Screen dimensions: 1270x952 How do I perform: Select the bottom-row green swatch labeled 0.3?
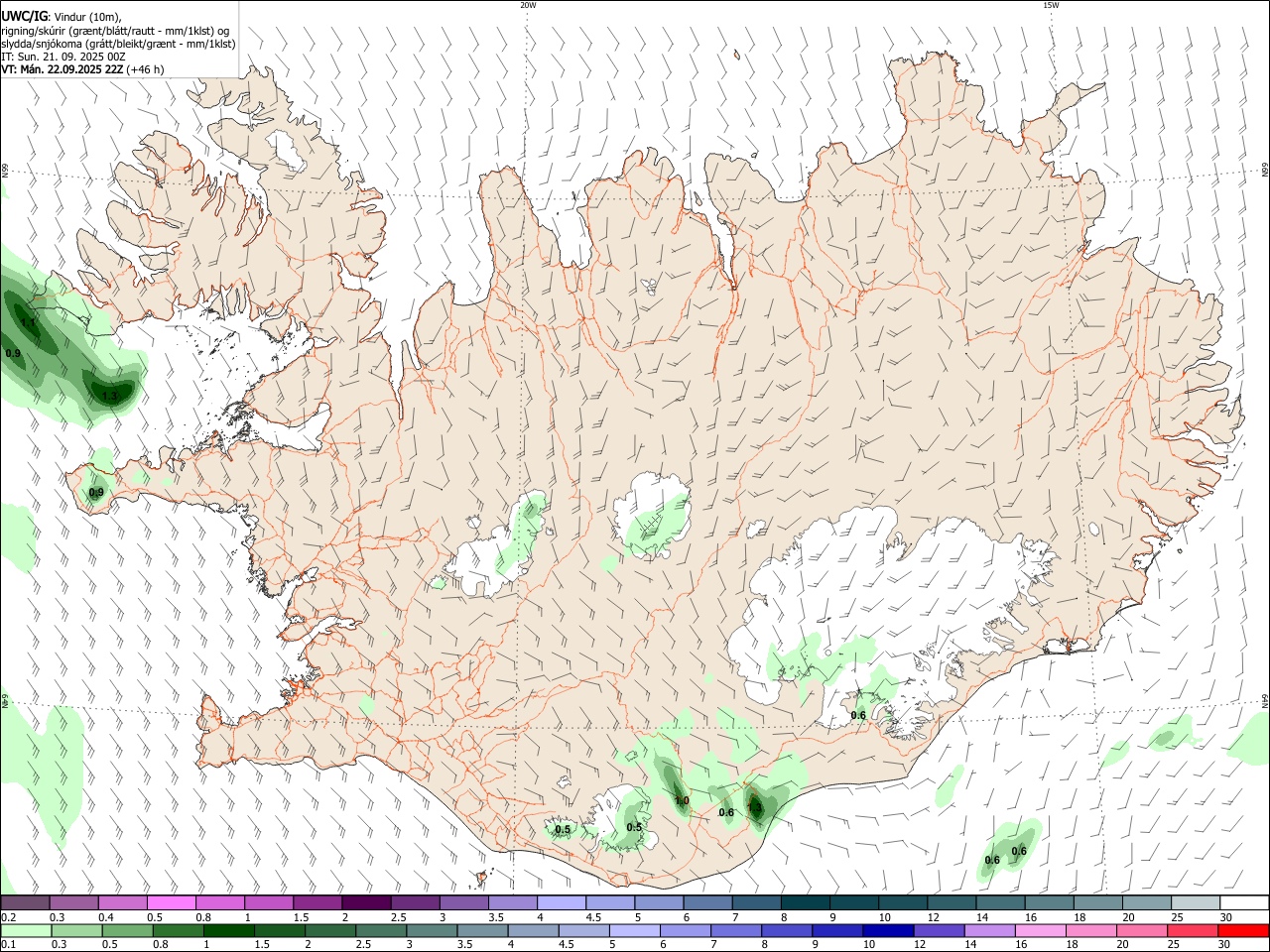click(75, 930)
